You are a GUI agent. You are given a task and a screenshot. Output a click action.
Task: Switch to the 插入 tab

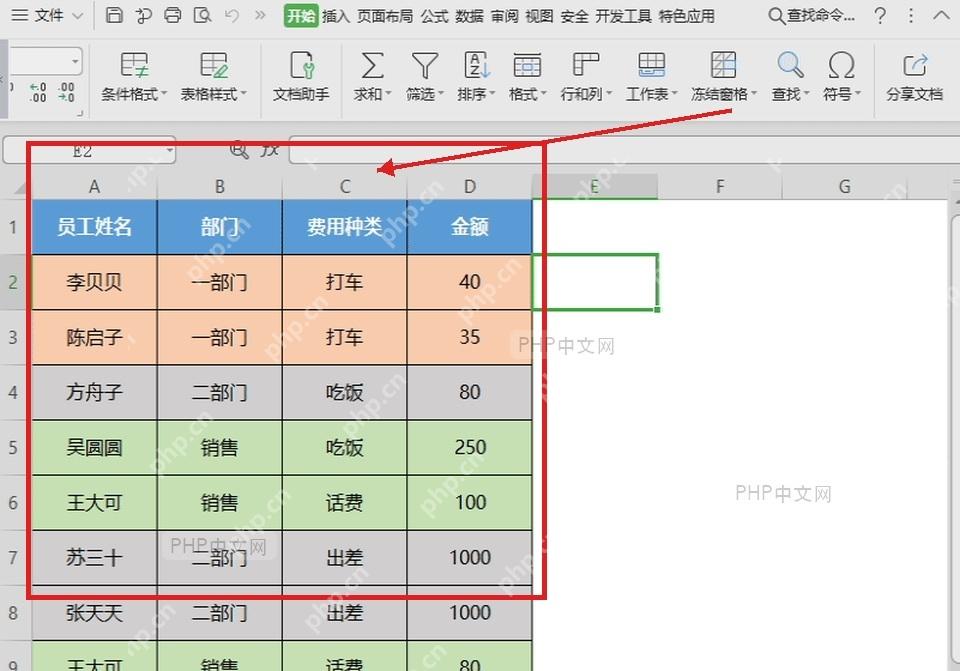pyautogui.click(x=336, y=16)
